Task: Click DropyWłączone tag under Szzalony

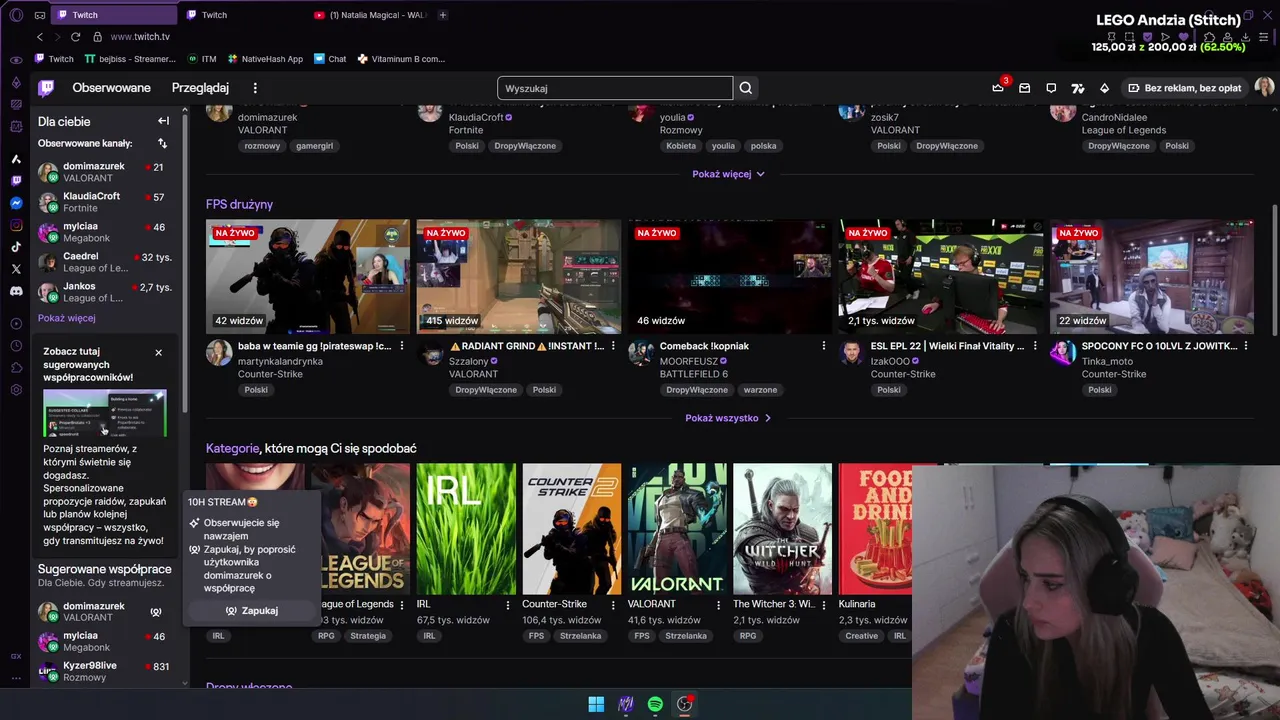Action: 486,390
